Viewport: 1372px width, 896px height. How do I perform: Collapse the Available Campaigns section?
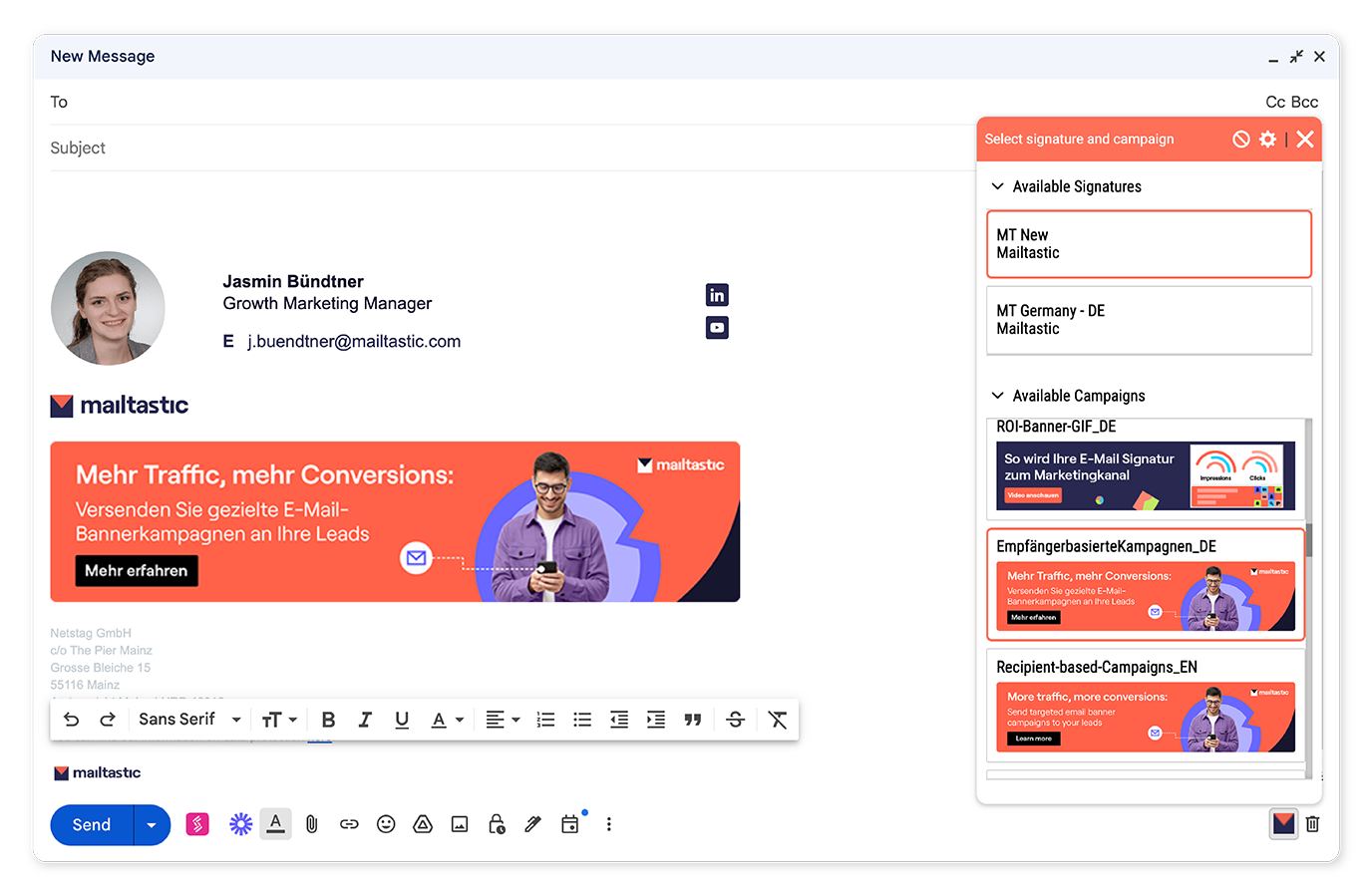[997, 396]
